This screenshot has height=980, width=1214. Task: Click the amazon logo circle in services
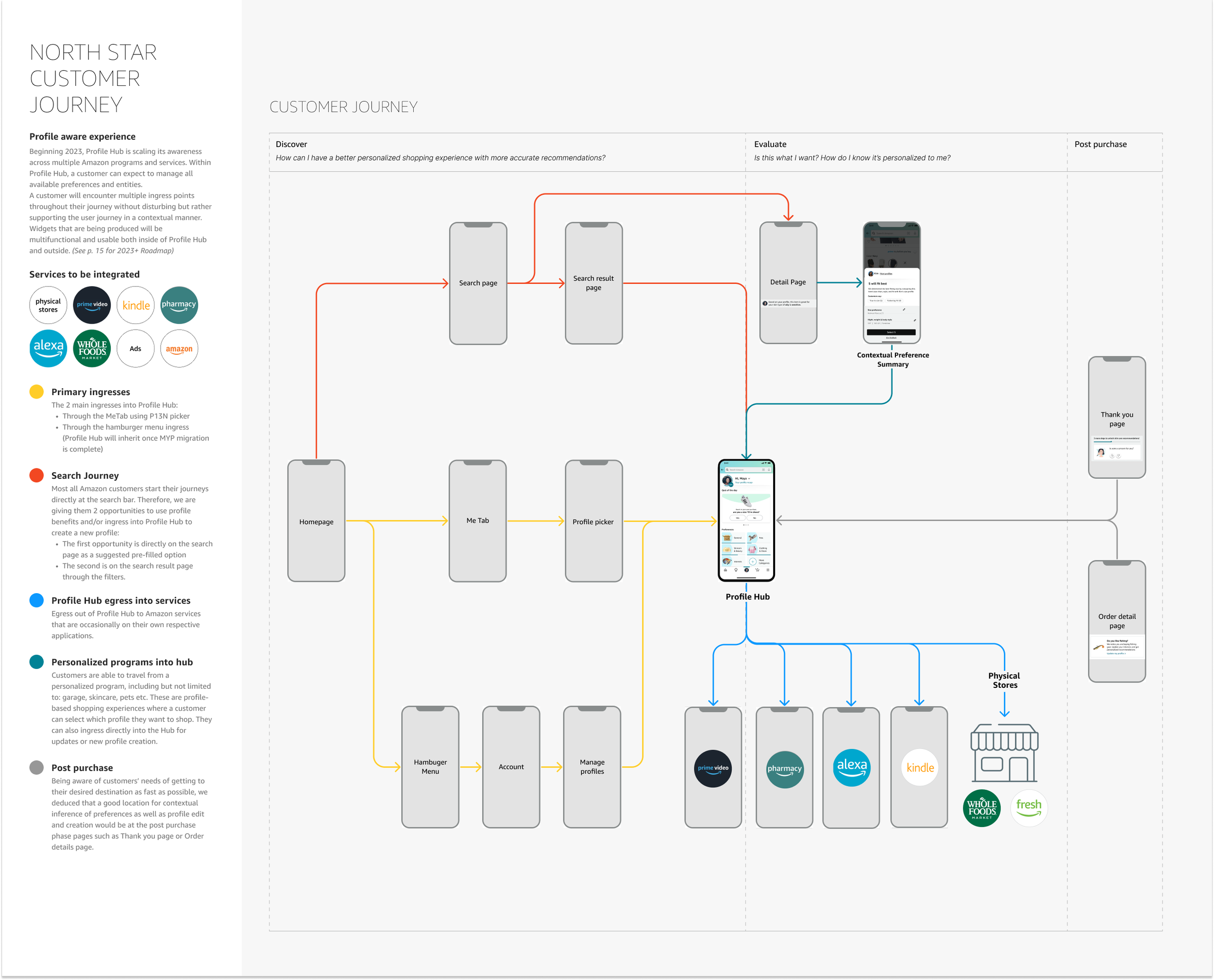coord(179,349)
